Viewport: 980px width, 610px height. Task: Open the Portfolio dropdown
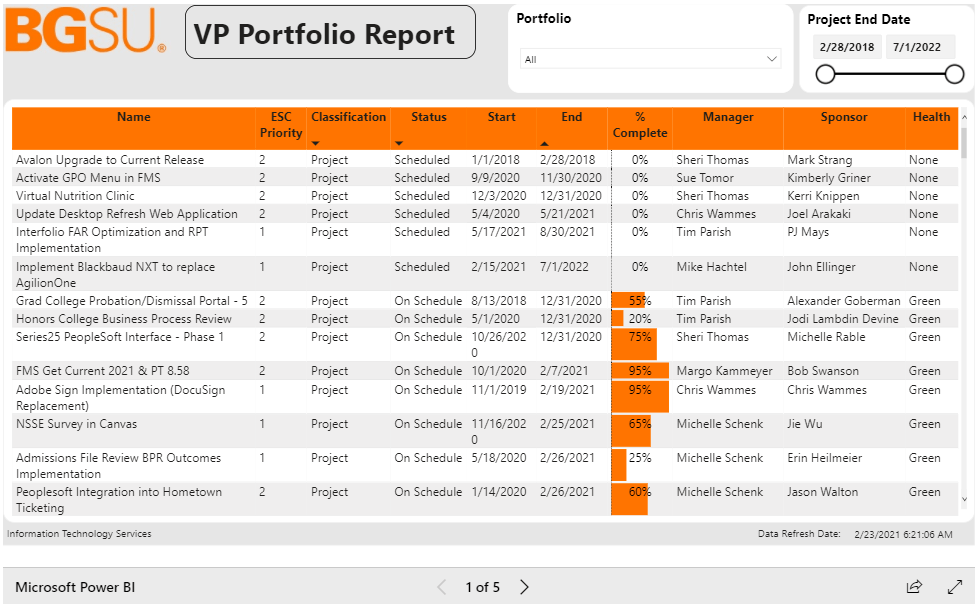click(650, 59)
